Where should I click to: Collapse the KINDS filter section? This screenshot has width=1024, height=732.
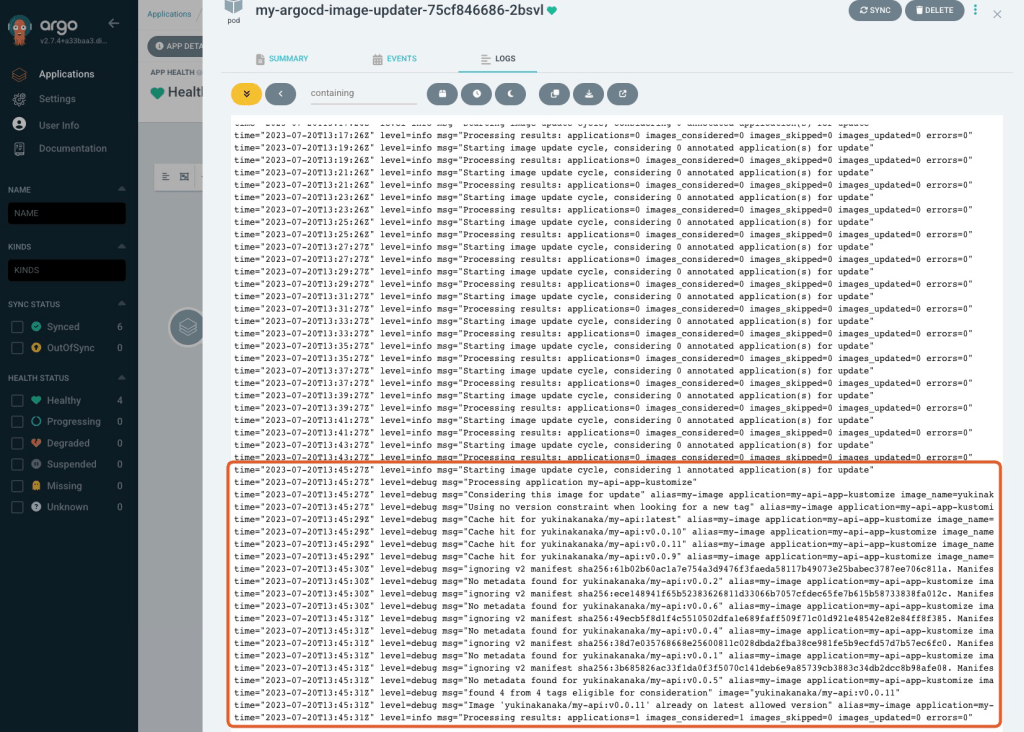122,246
